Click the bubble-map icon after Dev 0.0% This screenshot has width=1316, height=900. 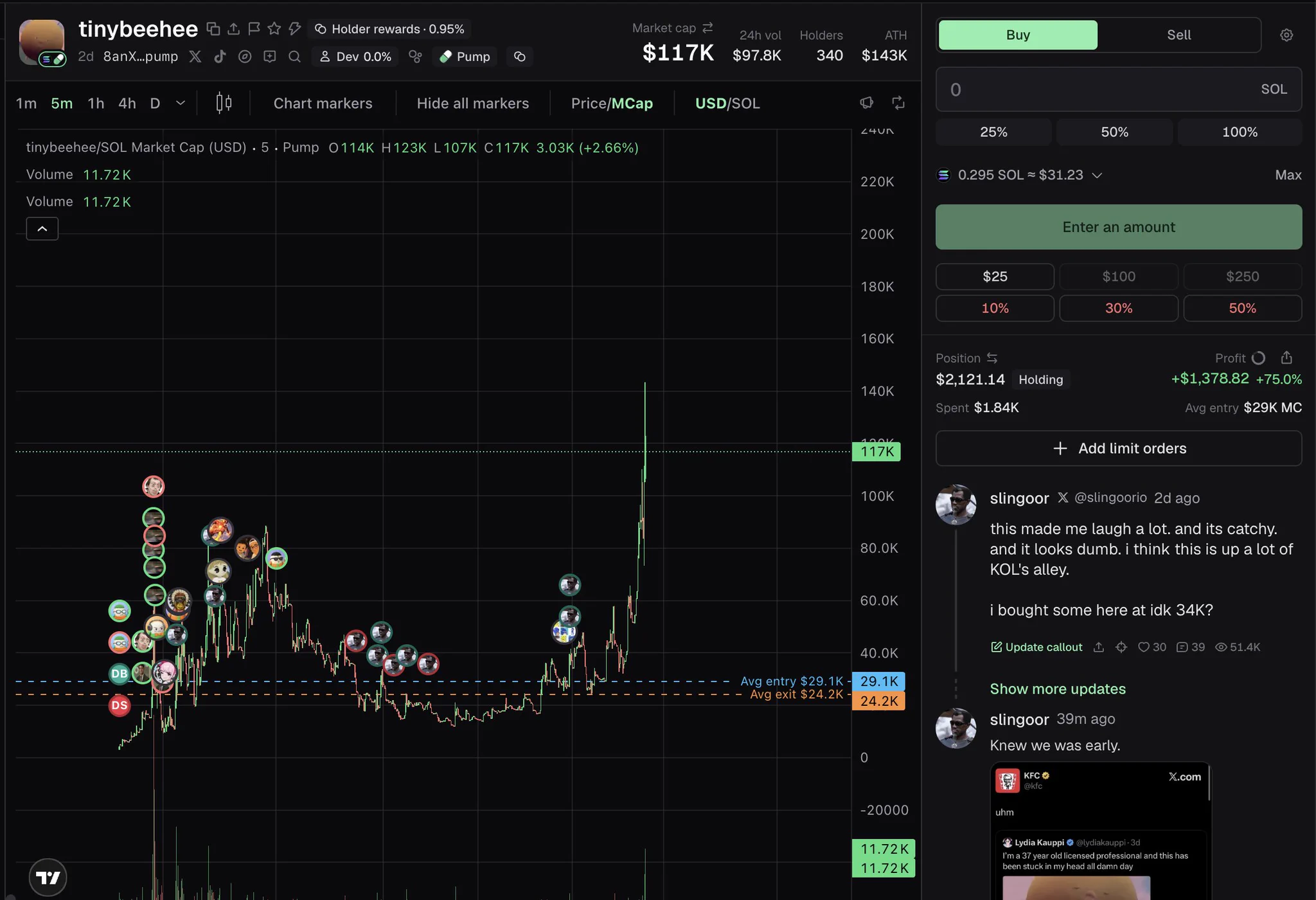[x=416, y=57]
